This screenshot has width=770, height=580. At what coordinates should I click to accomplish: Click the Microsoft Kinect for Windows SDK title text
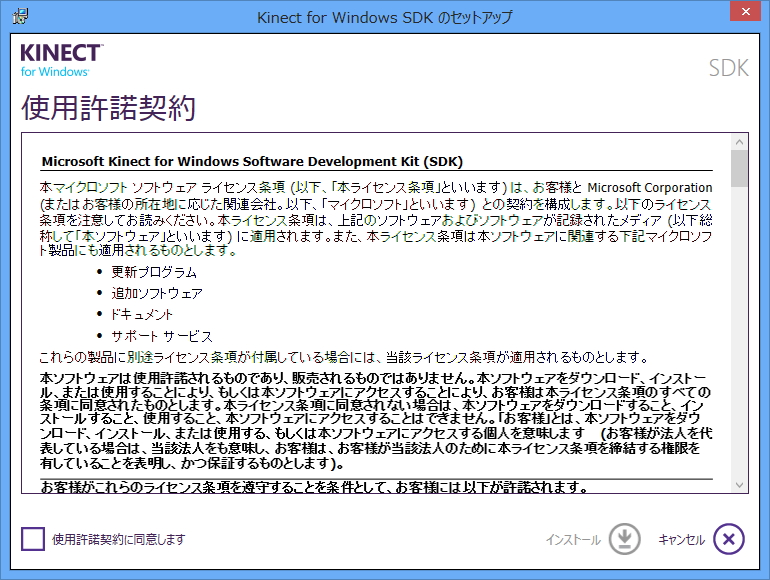pyautogui.click(x=252, y=162)
